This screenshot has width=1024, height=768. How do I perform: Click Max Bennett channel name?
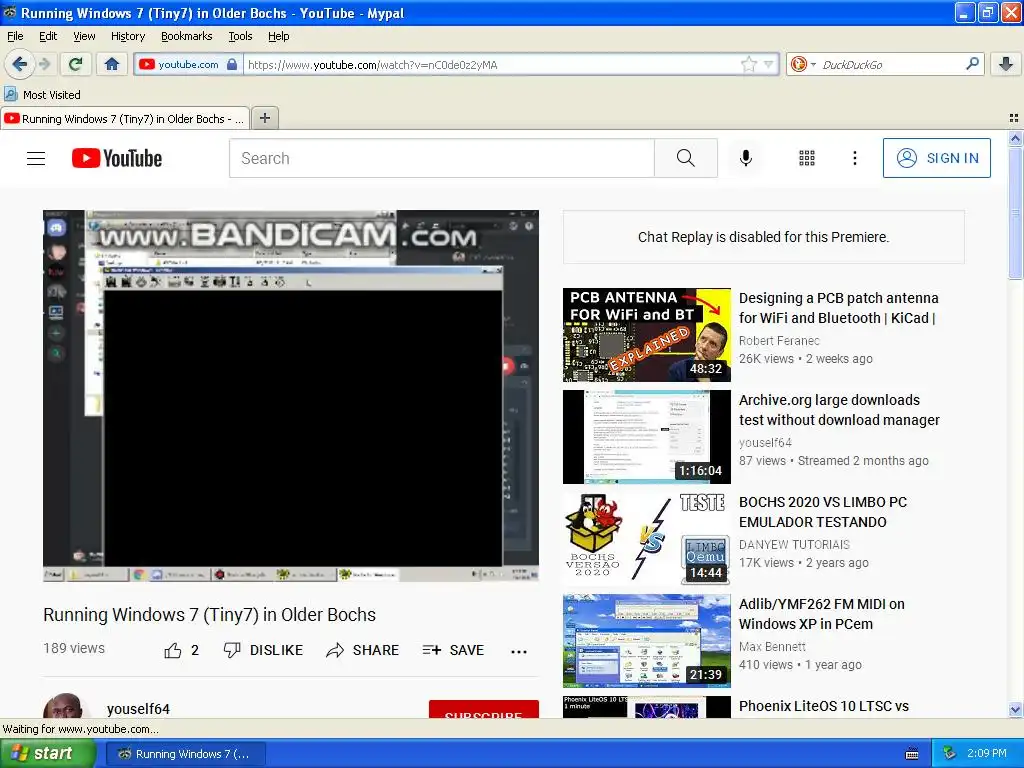click(x=773, y=646)
